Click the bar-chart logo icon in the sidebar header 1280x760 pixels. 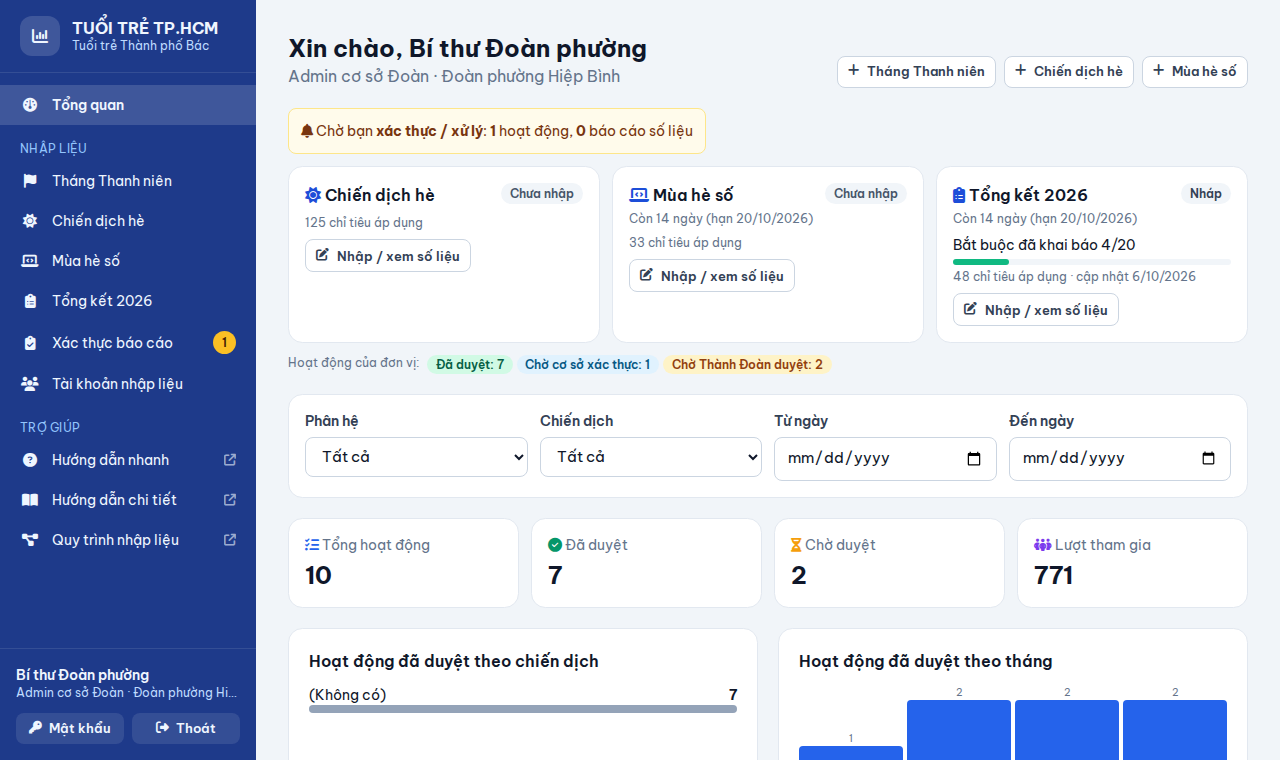coord(40,36)
